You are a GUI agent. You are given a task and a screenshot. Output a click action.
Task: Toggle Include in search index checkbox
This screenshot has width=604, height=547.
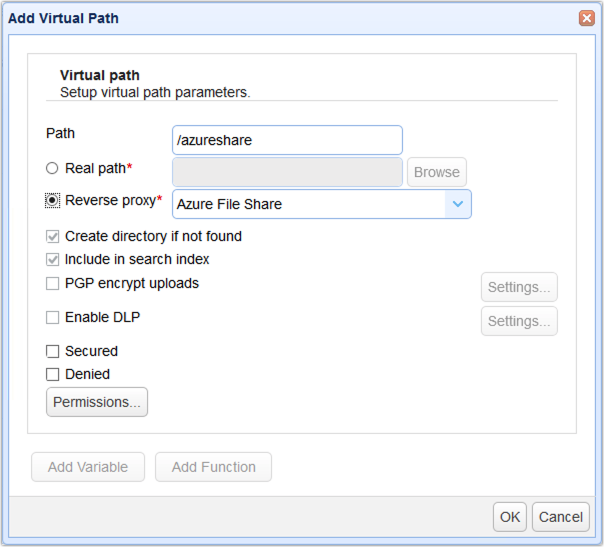[x=53, y=260]
